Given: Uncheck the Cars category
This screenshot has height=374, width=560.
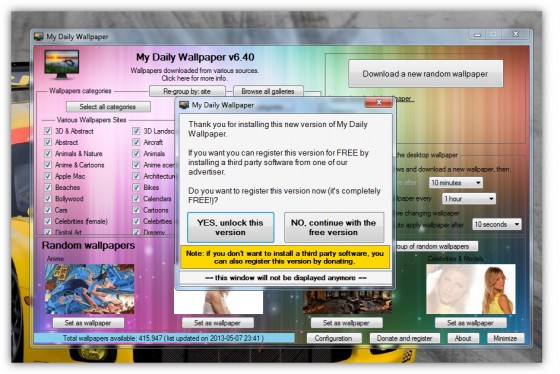Looking at the screenshot, I should pyautogui.click(x=48, y=210).
